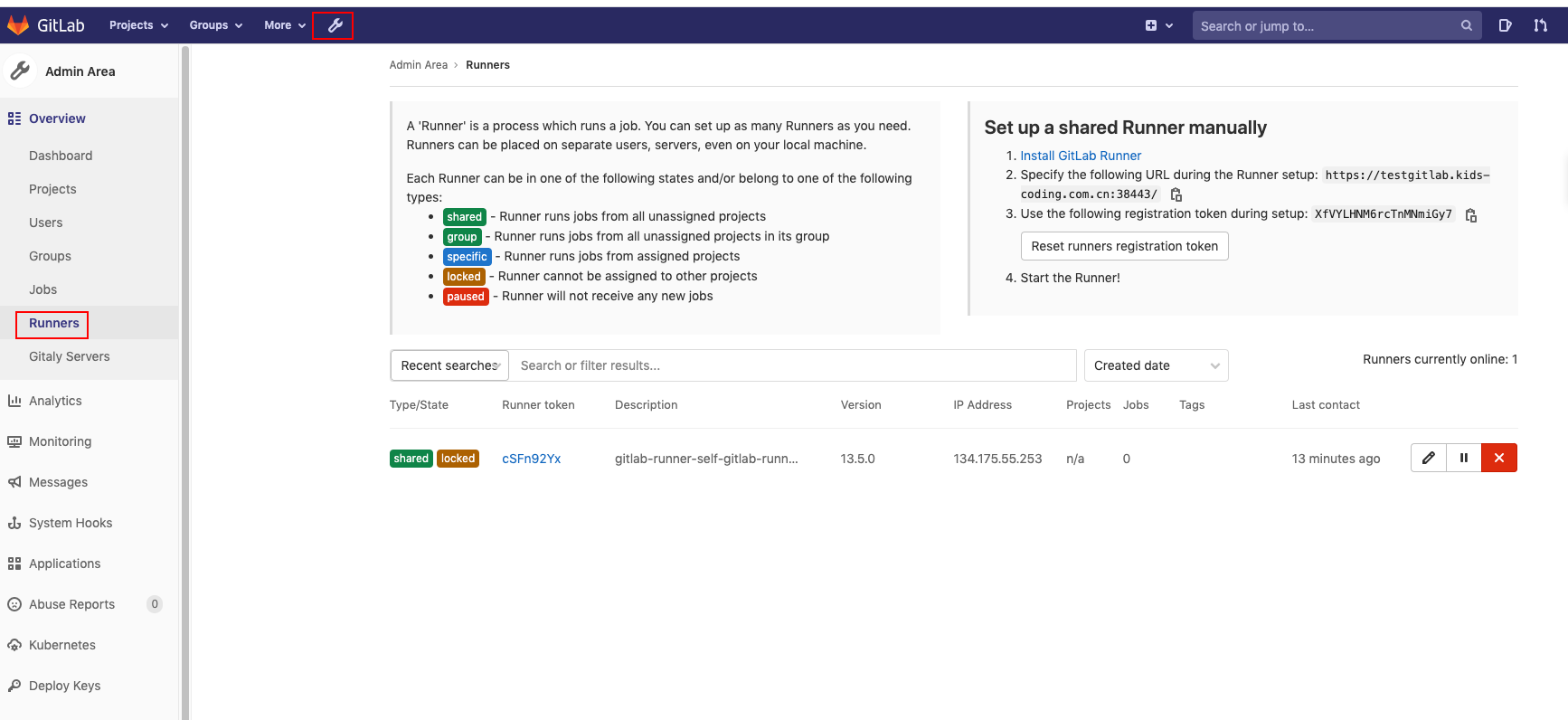
Task: Click the Admin Area sidebar title
Action: [80, 71]
